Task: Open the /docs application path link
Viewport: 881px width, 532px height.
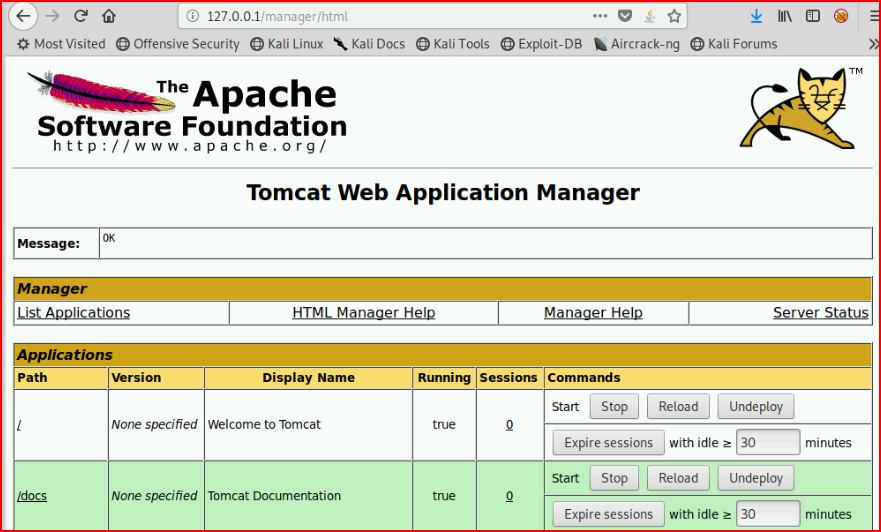Action: click(x=32, y=496)
